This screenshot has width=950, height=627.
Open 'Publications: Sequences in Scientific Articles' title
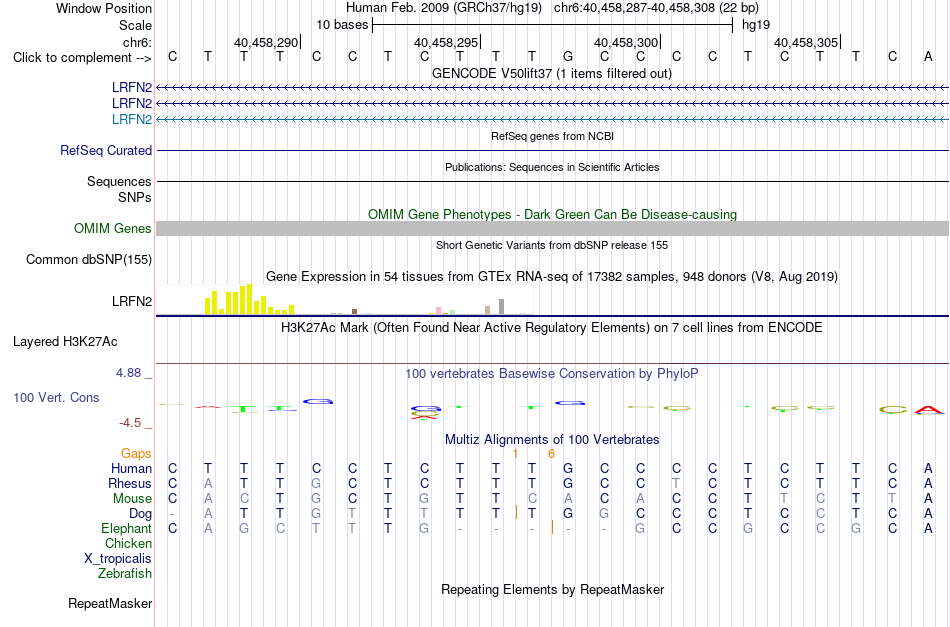pos(552,167)
